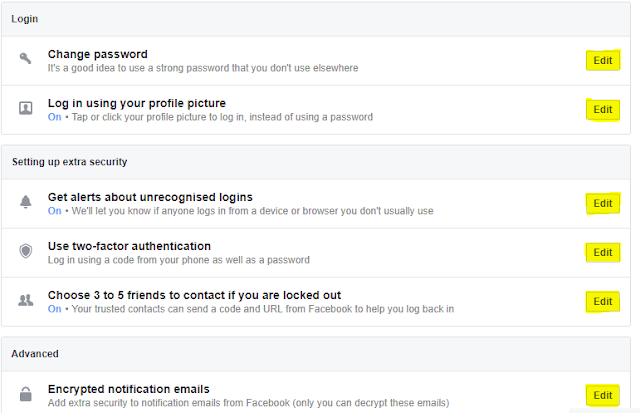Viewport: 640px width, 413px height.
Task: Open the Change password row title
Action: pyautogui.click(x=98, y=54)
